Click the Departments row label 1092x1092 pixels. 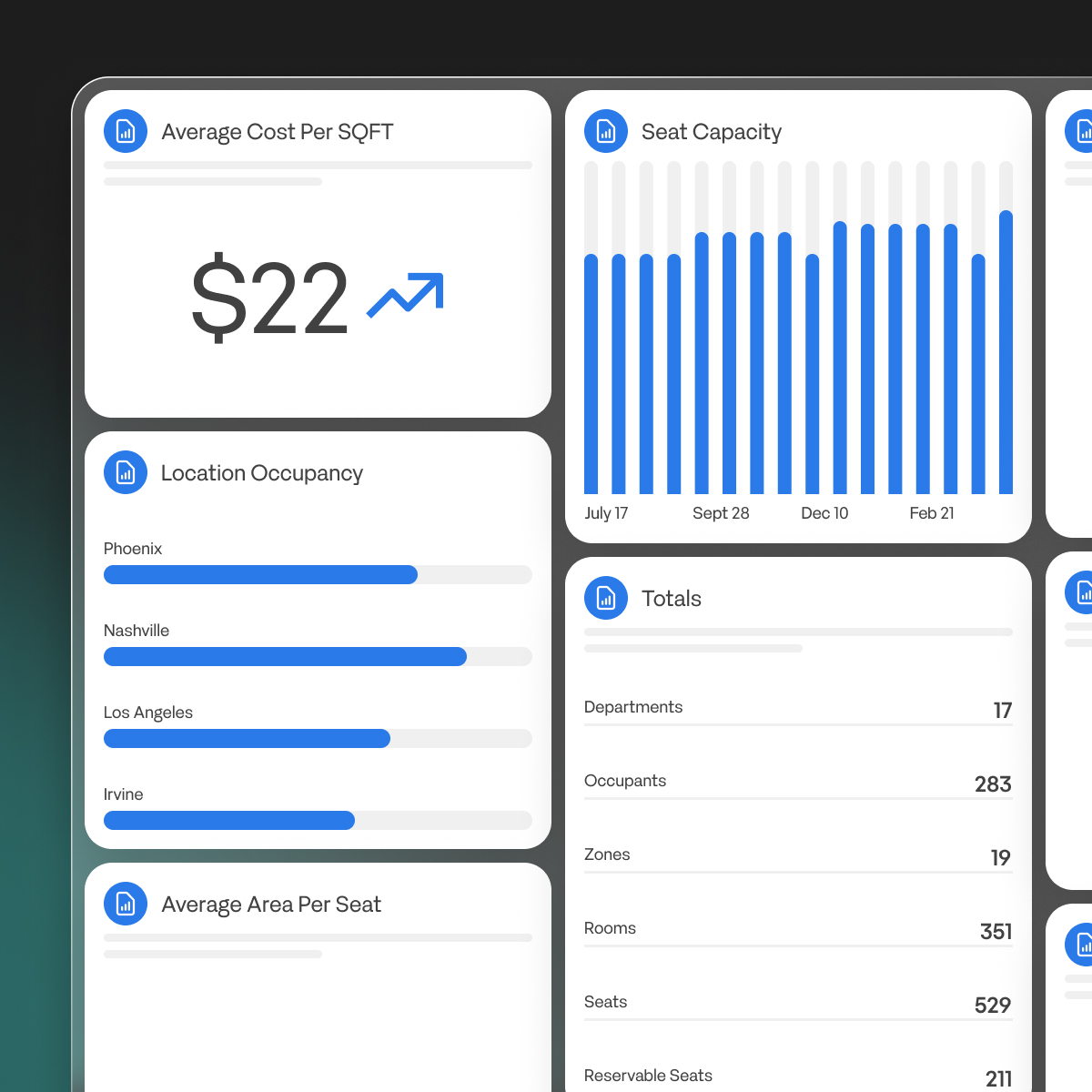click(633, 707)
